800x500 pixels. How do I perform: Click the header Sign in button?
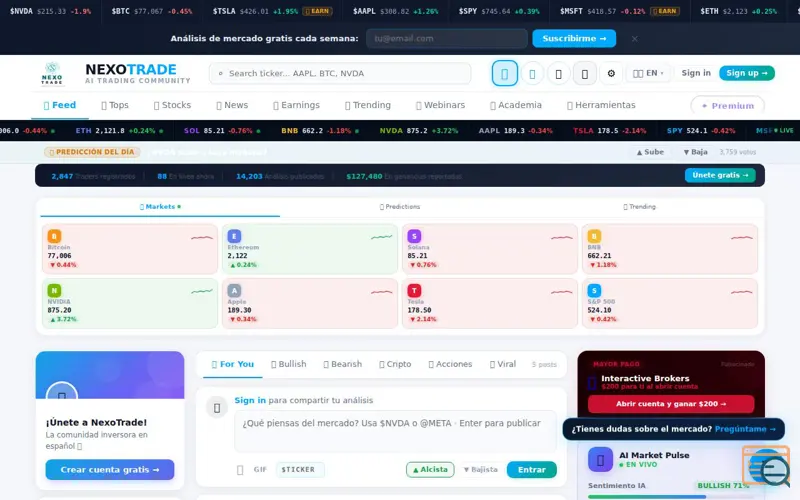(696, 73)
